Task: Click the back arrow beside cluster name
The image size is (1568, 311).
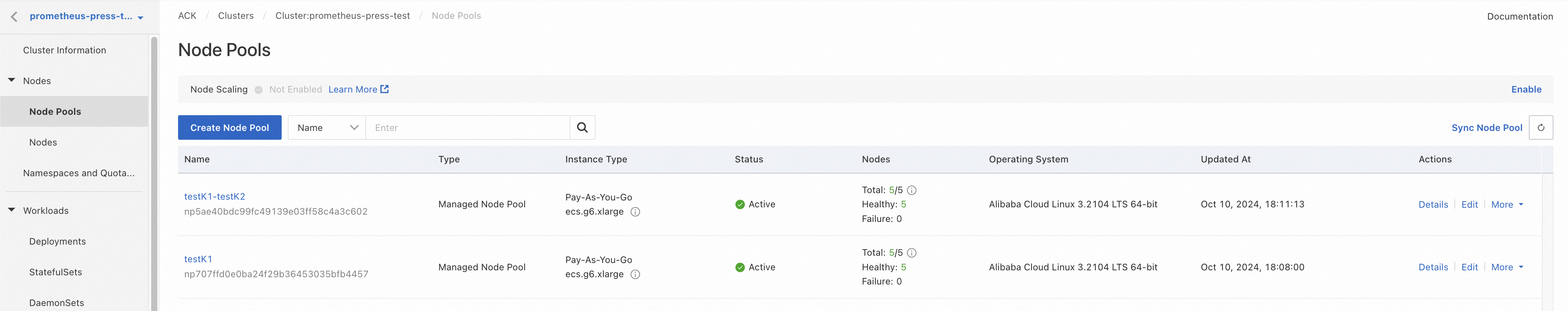Action: 14,17
